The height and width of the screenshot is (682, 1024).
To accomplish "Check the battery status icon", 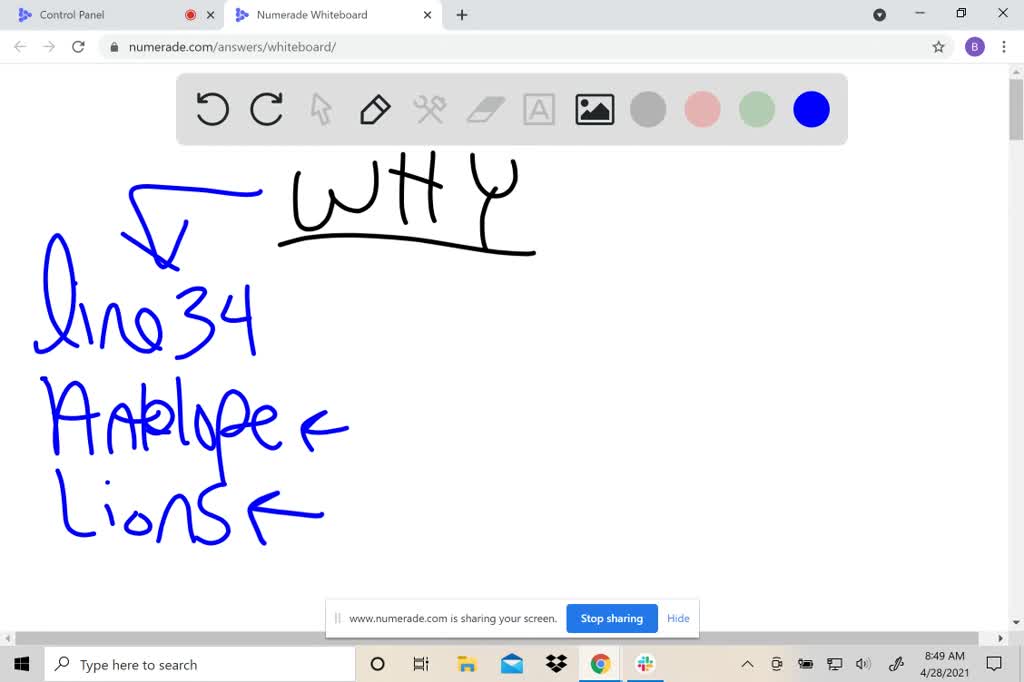I will (805, 664).
